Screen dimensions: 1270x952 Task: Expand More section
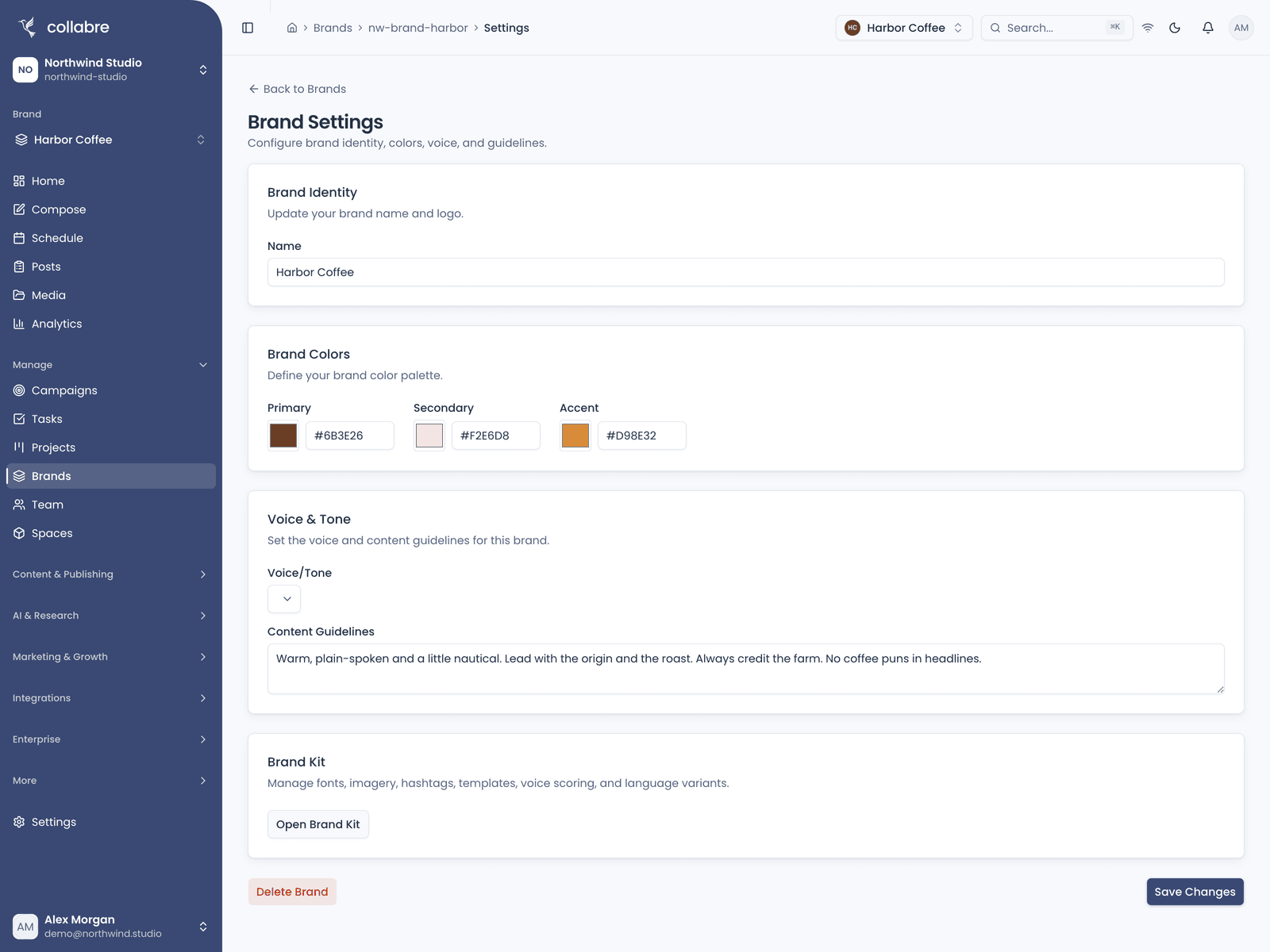click(111, 781)
